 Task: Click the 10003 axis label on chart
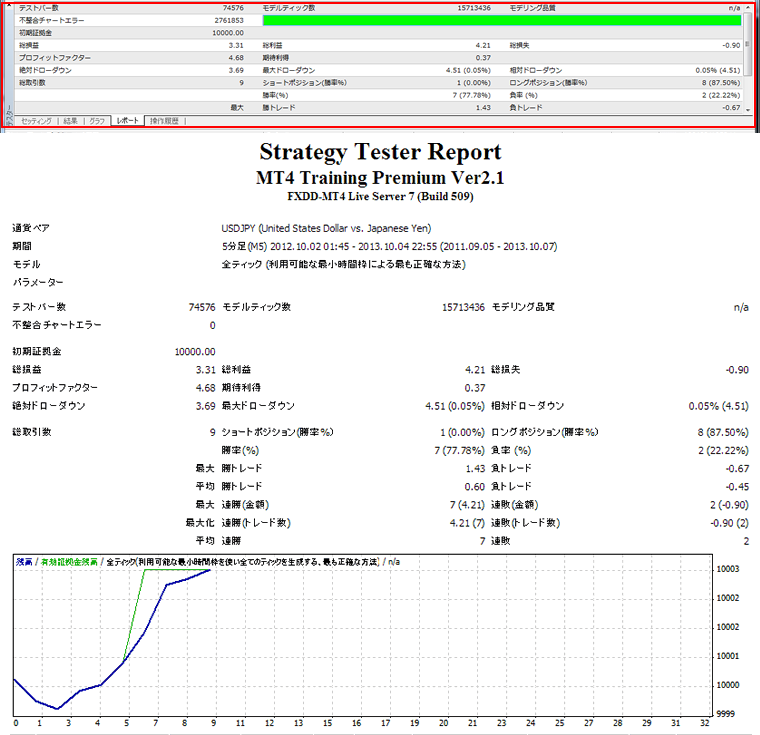coord(728,569)
